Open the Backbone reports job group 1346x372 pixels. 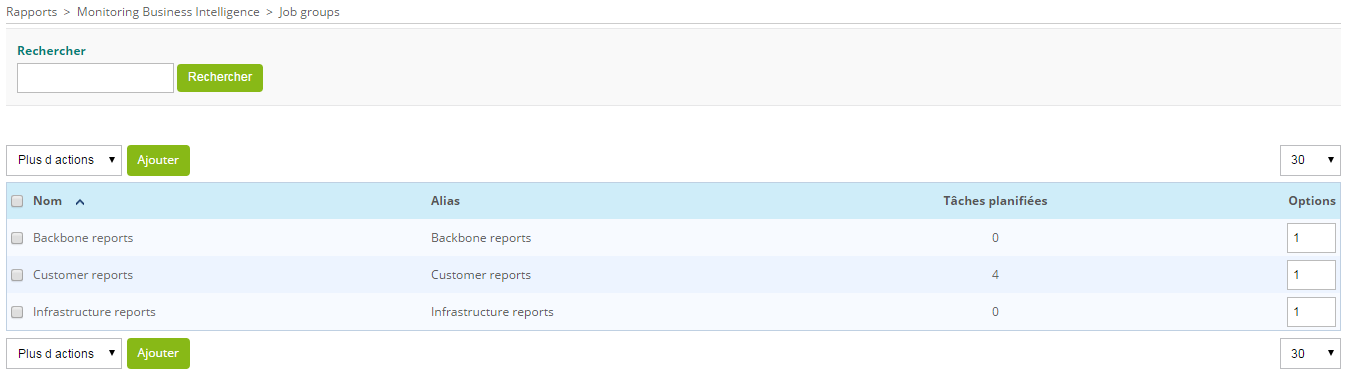pos(83,238)
